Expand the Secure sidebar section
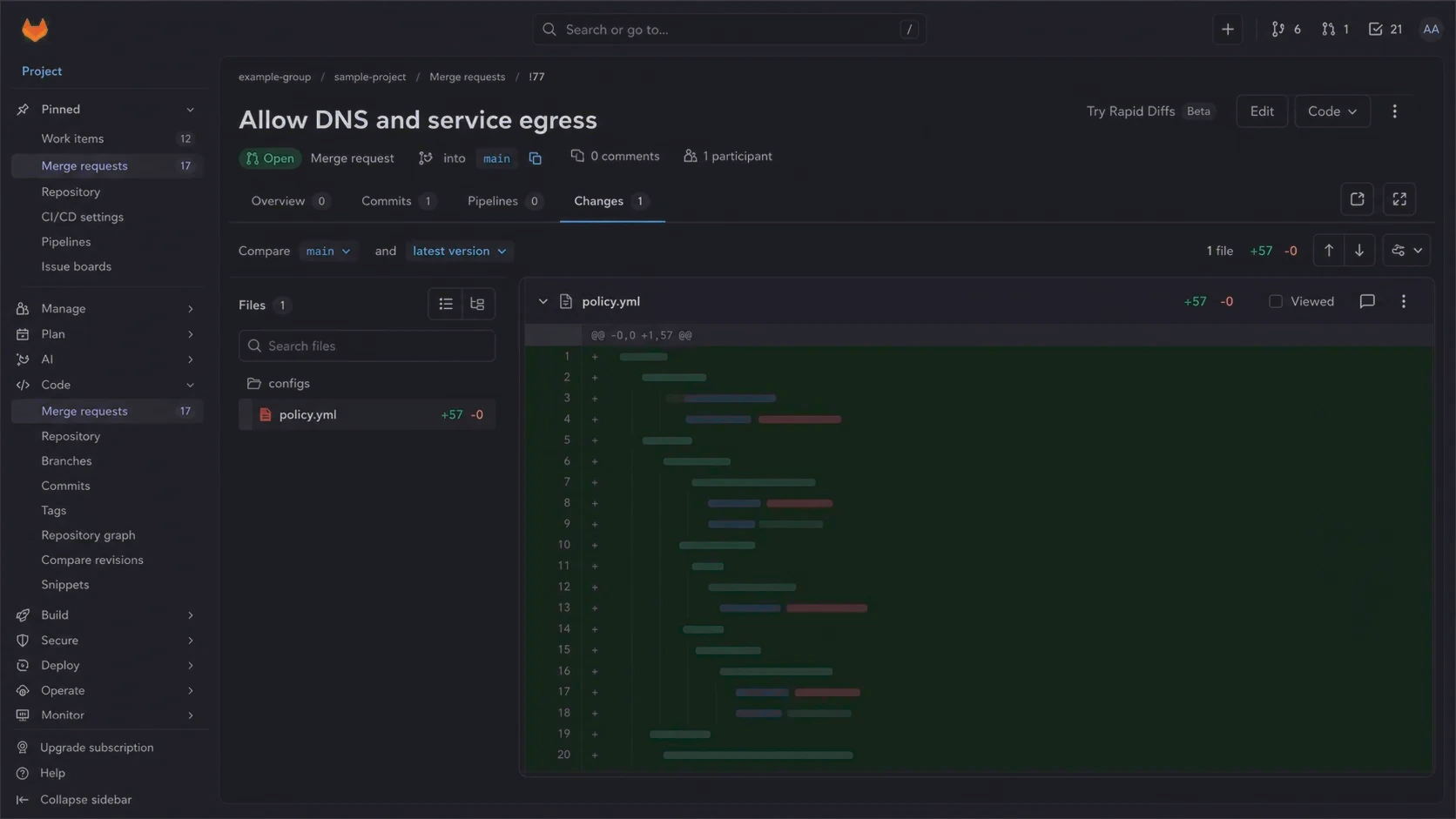The image size is (1456, 819). click(107, 640)
